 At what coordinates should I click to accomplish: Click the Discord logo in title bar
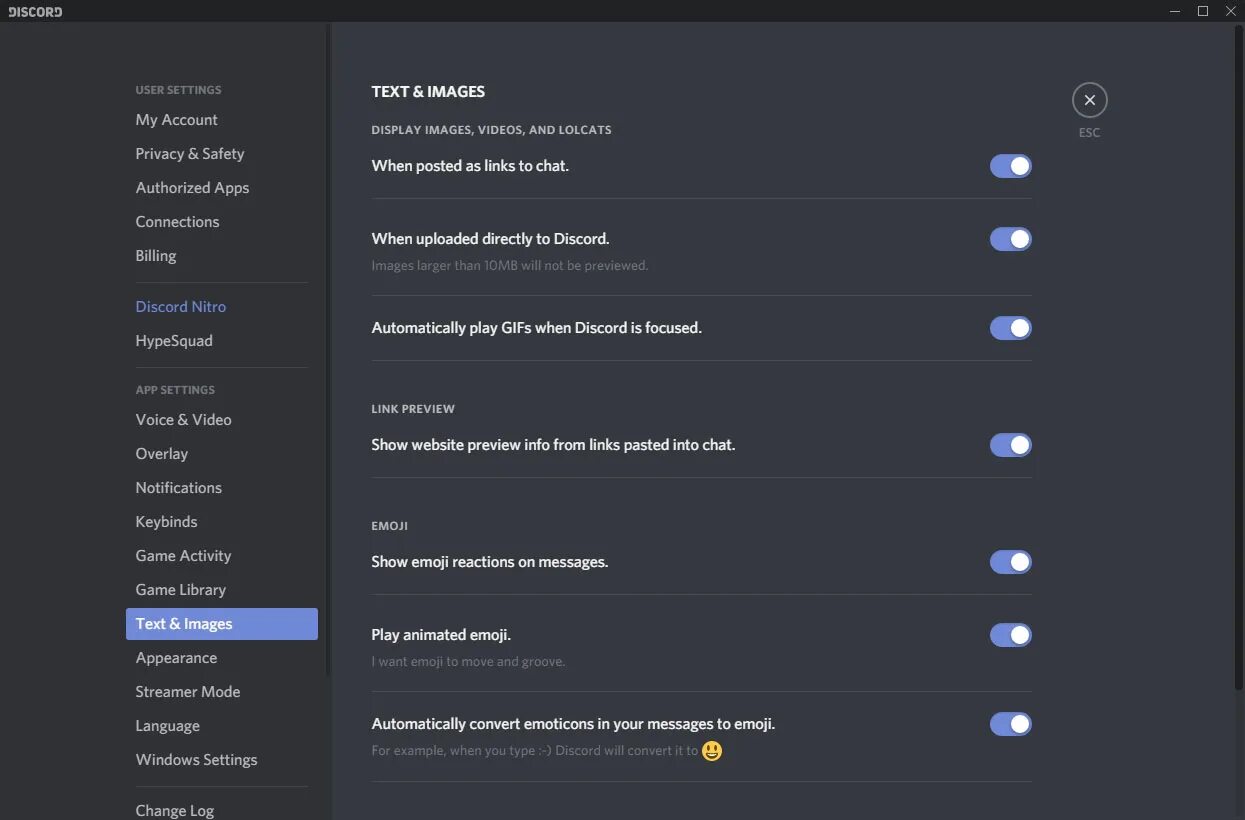pyautogui.click(x=35, y=12)
